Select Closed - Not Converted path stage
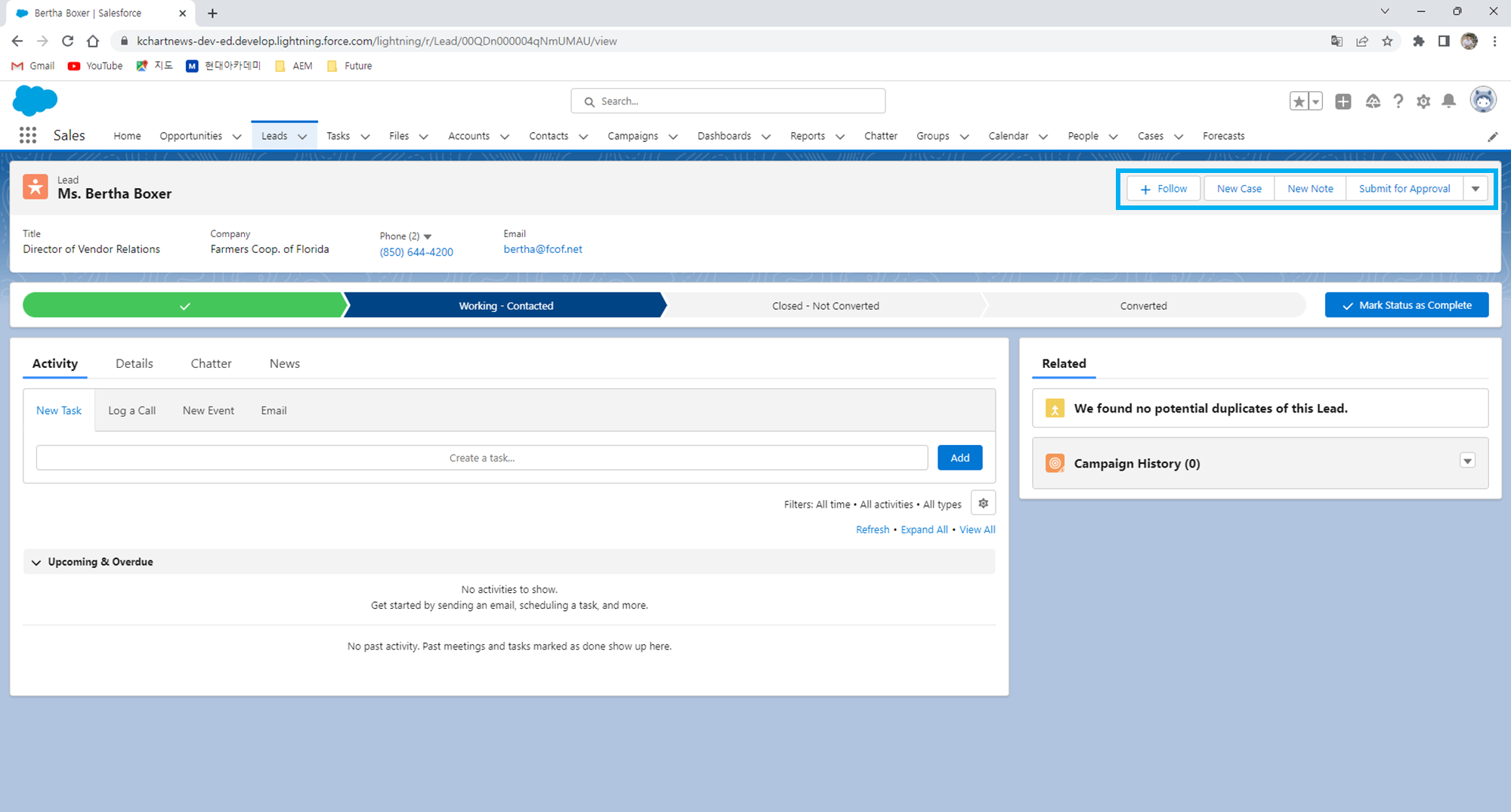 (x=825, y=305)
